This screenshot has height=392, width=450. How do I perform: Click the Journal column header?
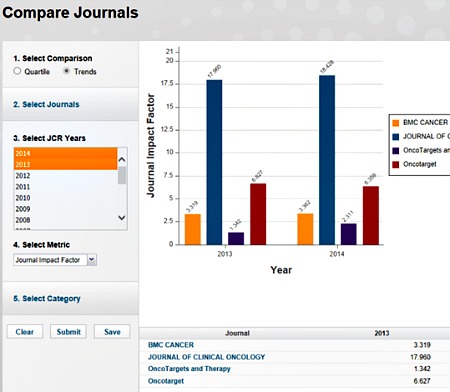[237, 333]
